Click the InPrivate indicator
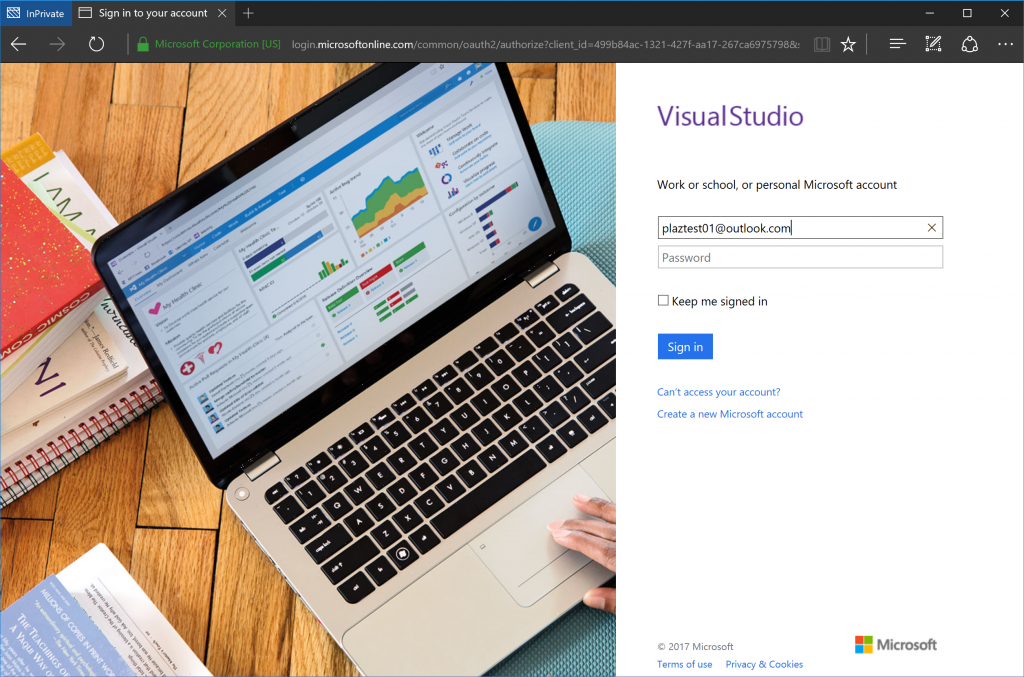This screenshot has width=1024, height=677. pos(36,13)
